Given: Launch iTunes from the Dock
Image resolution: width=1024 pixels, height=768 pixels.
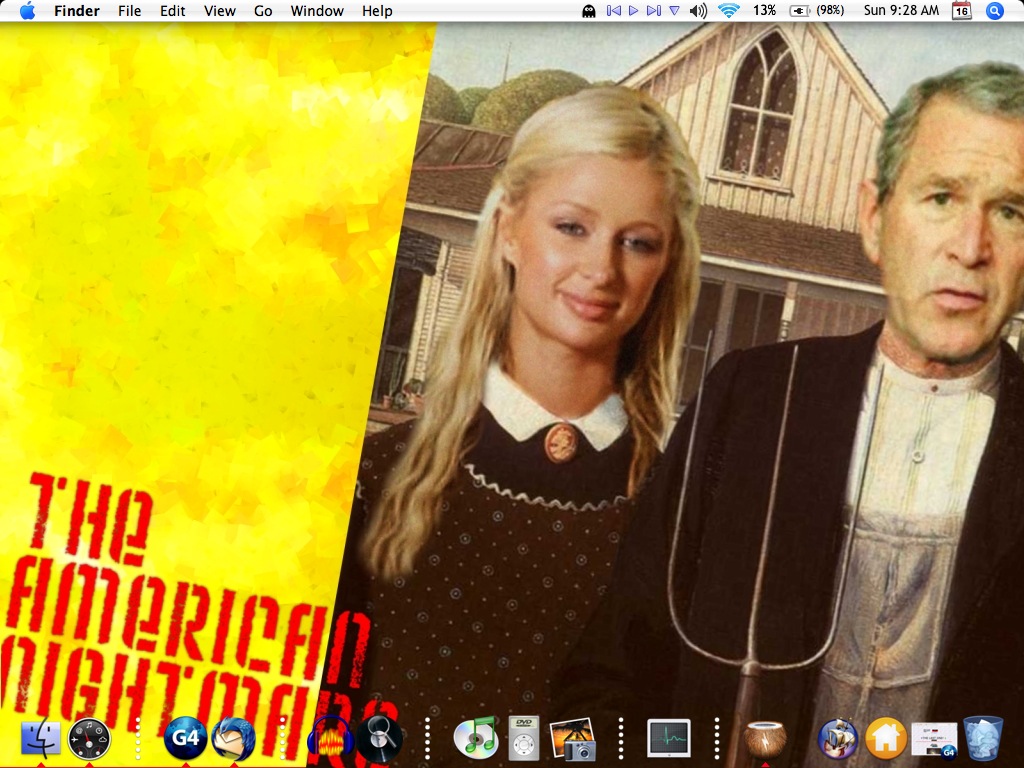Looking at the screenshot, I should coord(475,738).
